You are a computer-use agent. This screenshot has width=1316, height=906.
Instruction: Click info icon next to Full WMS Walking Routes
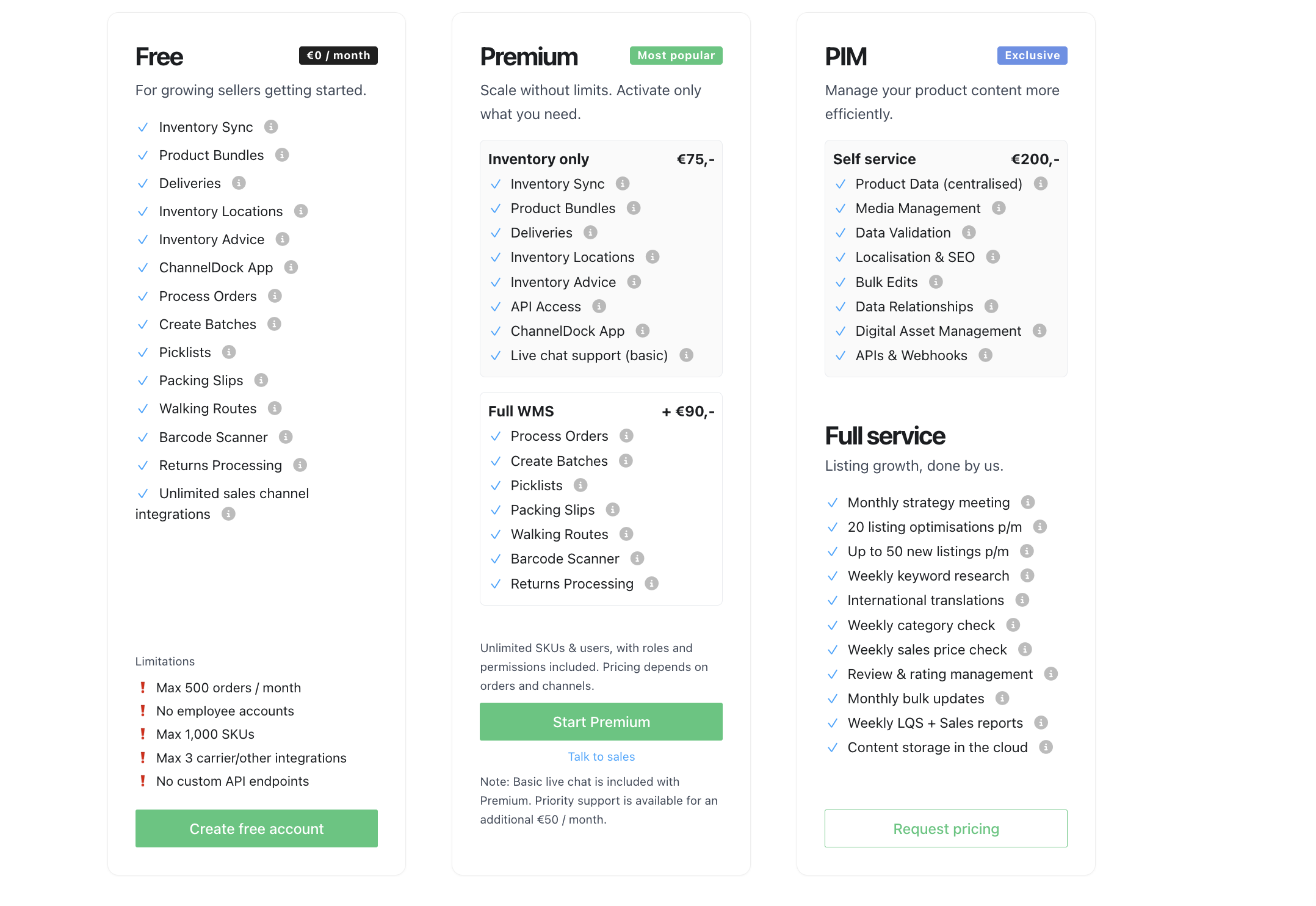(x=626, y=534)
